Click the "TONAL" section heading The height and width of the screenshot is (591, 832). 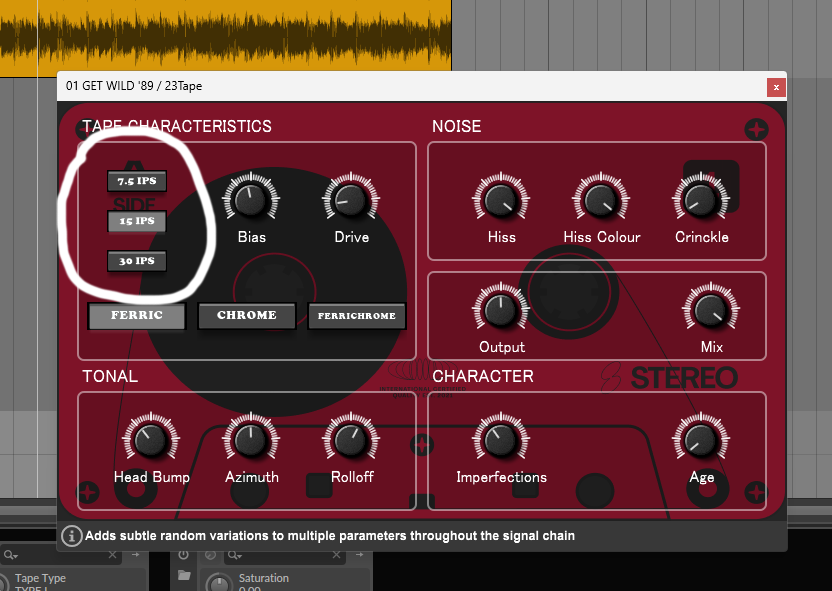tap(110, 376)
